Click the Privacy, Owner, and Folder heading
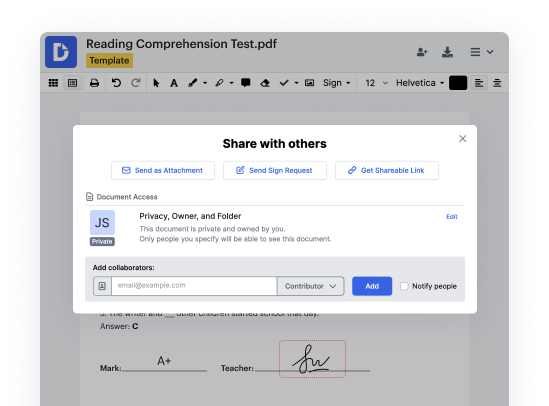 click(190, 216)
